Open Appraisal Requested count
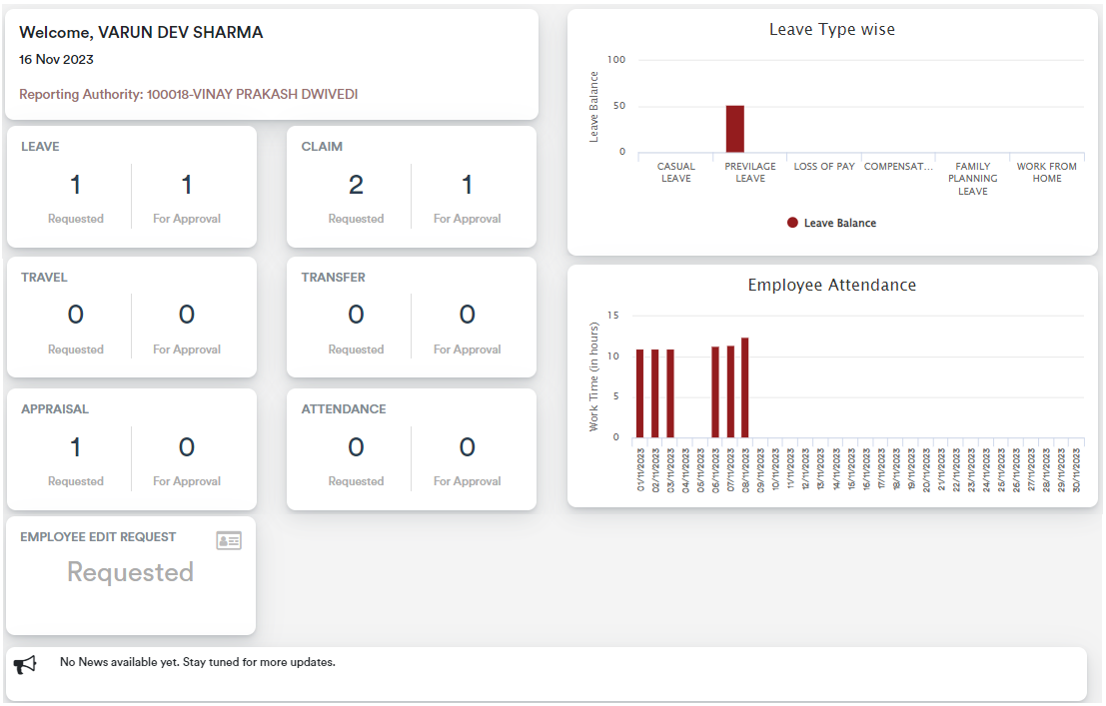Viewport: 1106px width, 706px height. [75, 447]
